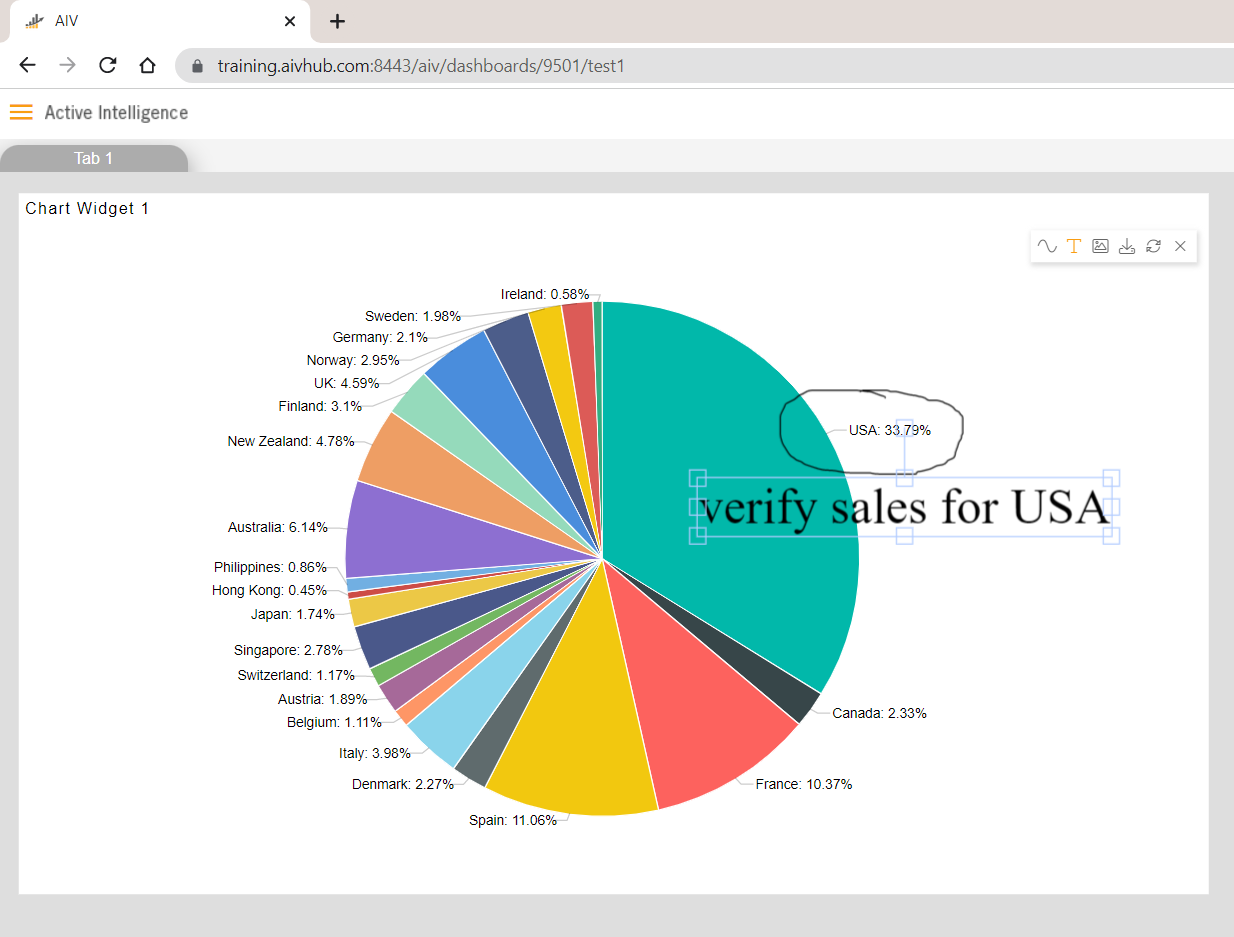Download the annotated chart
The height and width of the screenshot is (937, 1234).
tap(1127, 246)
